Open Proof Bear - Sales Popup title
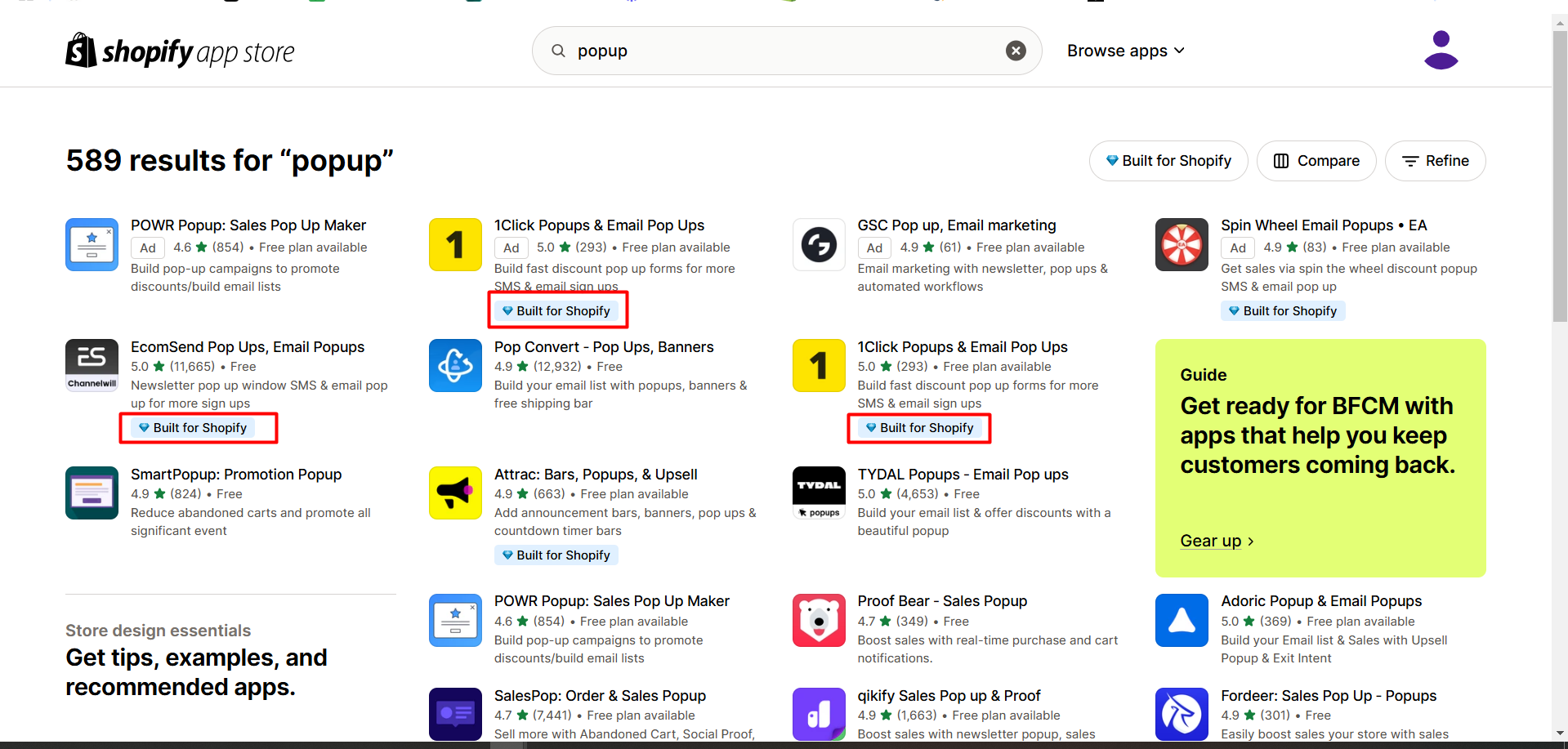Image resolution: width=1568 pixels, height=749 pixels. [942, 601]
